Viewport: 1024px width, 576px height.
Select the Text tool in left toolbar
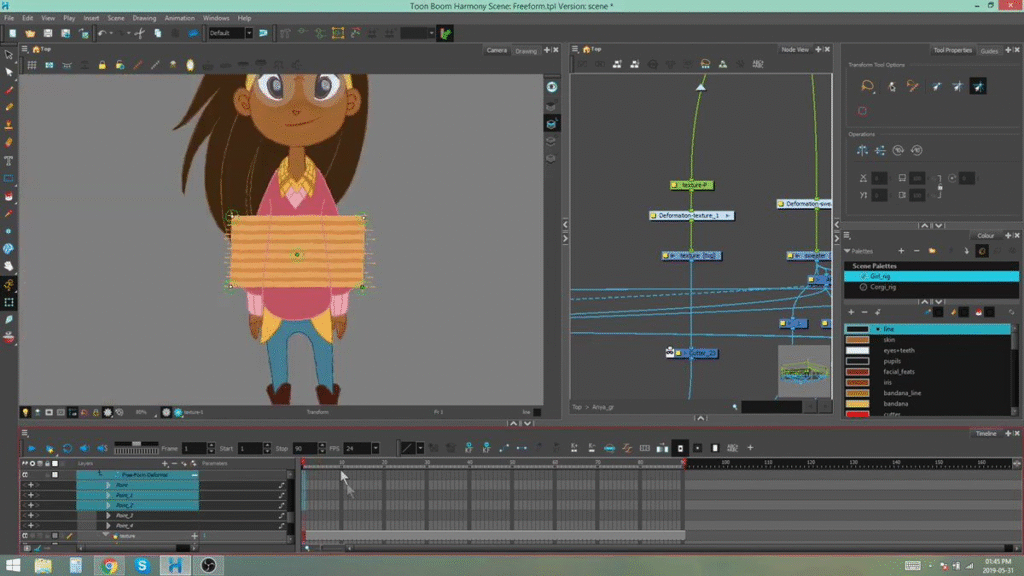pyautogui.click(x=9, y=160)
